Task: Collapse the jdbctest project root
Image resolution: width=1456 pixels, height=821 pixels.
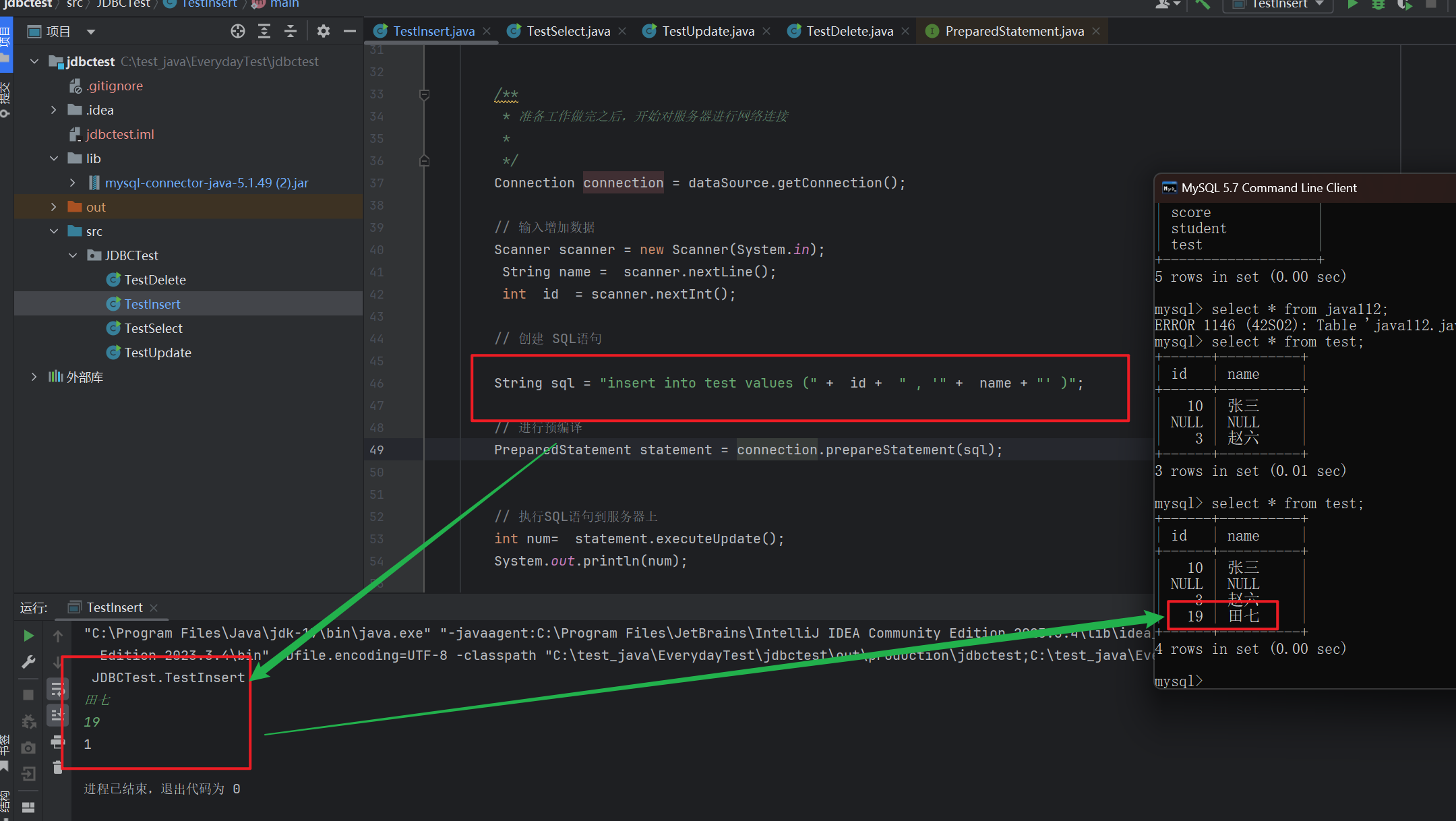Action: click(34, 61)
